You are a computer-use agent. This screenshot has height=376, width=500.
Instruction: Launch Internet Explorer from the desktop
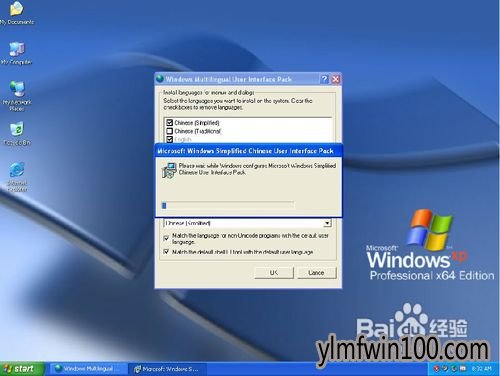(x=17, y=176)
